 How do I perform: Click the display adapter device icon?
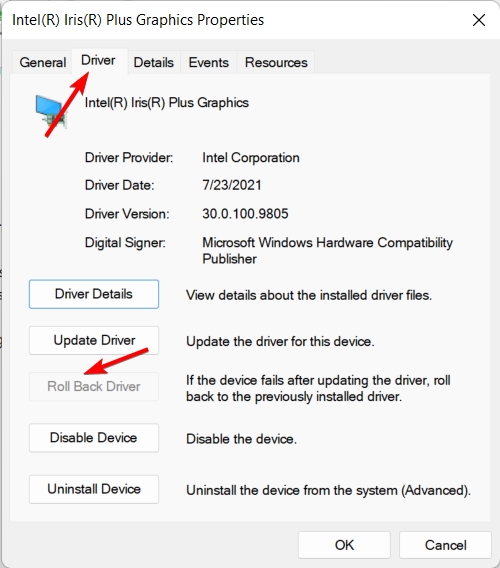pyautogui.click(x=51, y=111)
